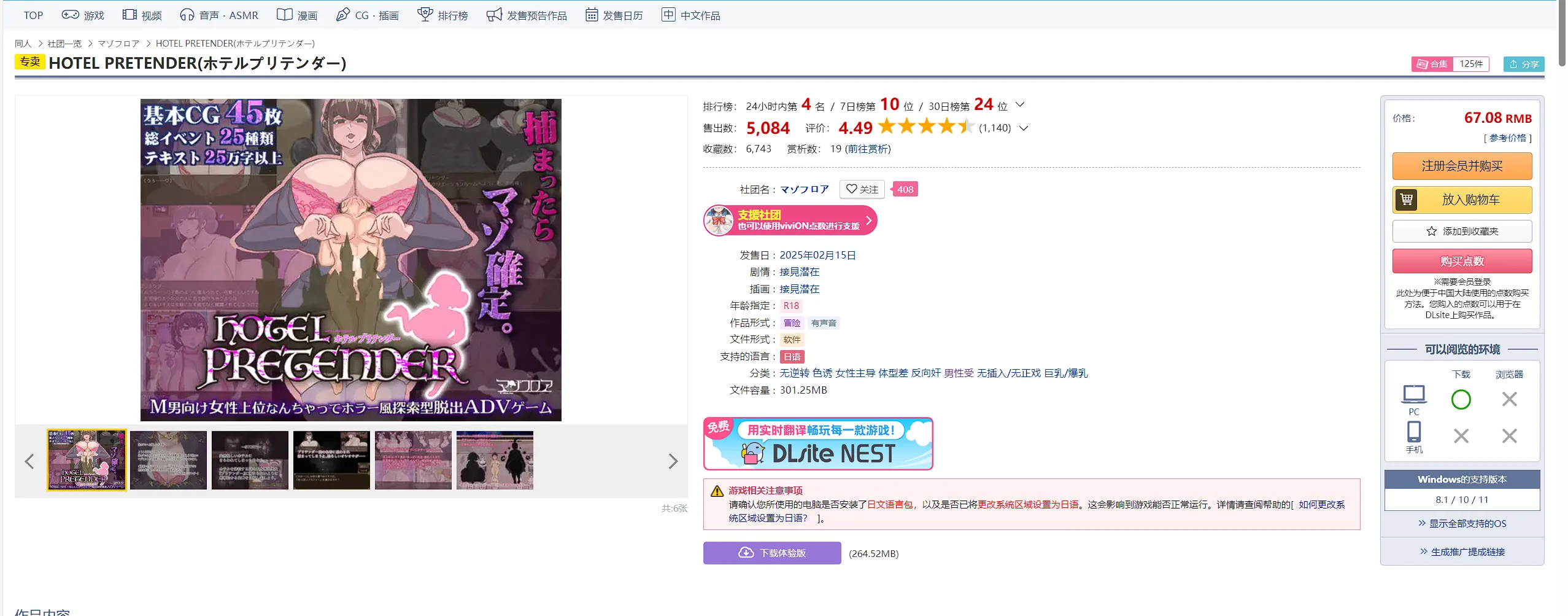Expand the ranking details chevron
Screen dimensions: 1568x616
click(x=1020, y=105)
